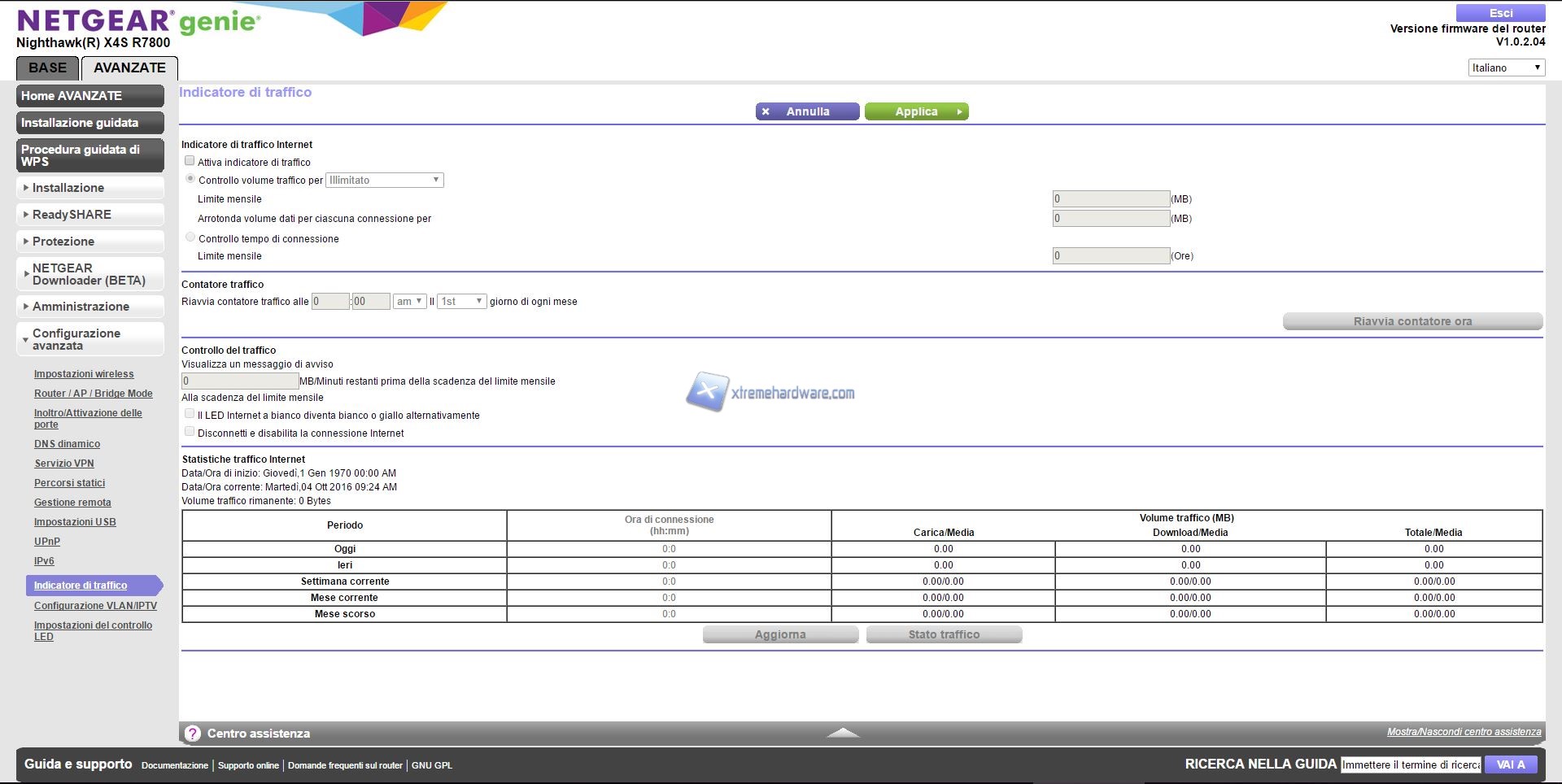Click the guide search input field

pos(1410,764)
